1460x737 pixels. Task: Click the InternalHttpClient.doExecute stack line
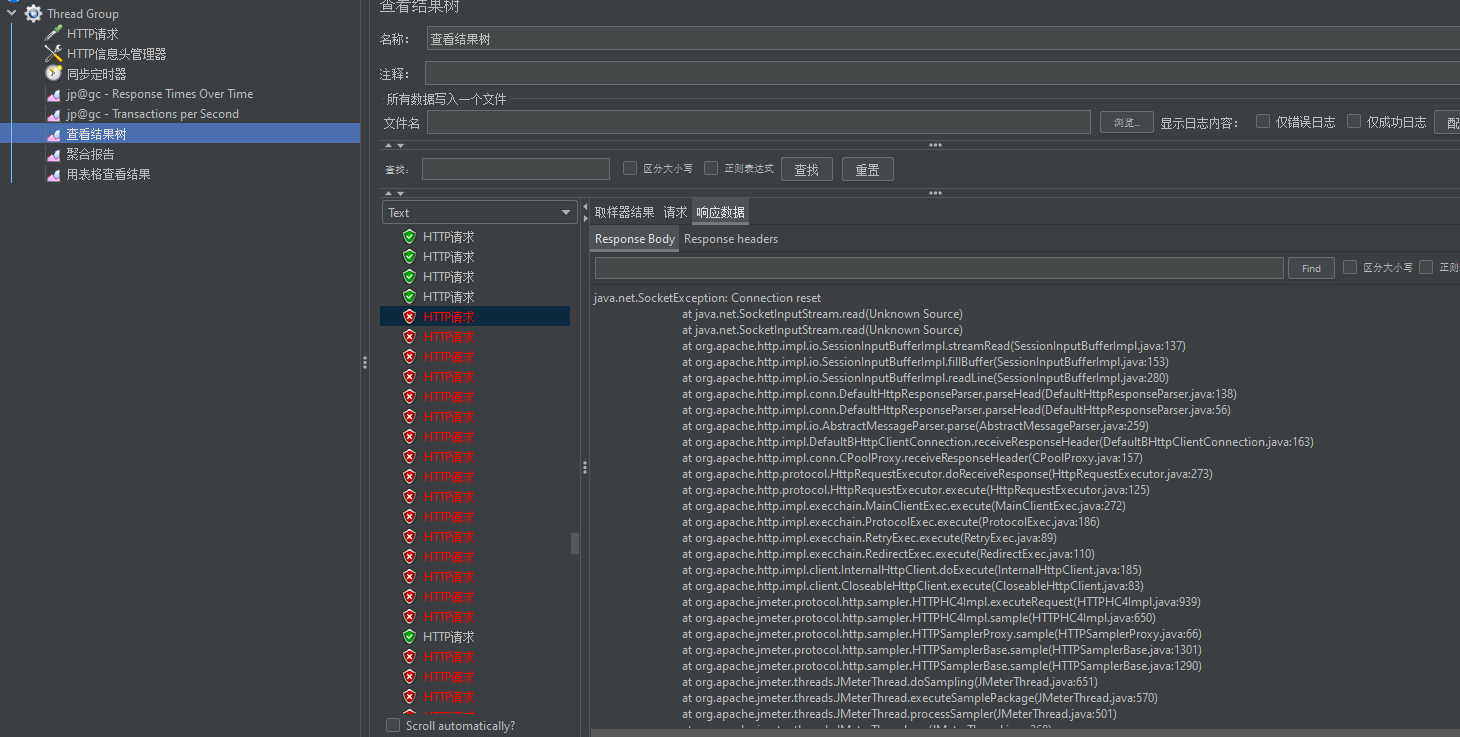[x=912, y=570]
